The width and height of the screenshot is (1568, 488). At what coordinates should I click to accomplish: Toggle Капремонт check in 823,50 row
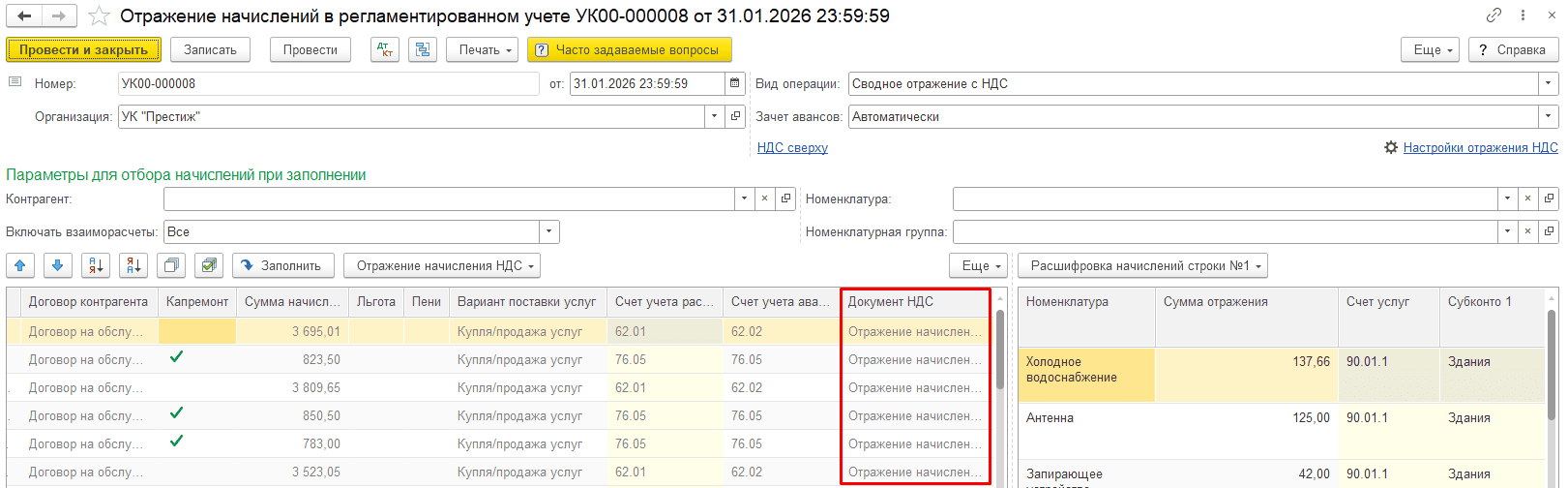[176, 357]
